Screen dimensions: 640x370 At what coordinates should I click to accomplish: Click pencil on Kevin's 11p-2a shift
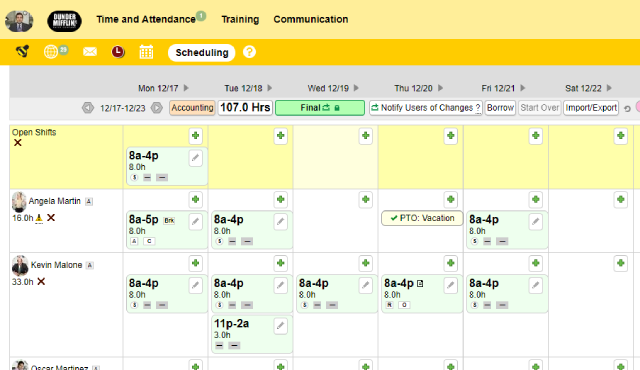tap(280, 326)
